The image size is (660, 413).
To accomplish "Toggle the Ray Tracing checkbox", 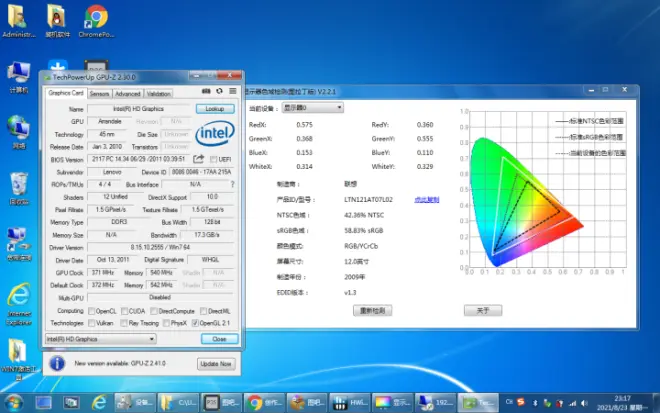I will point(124,323).
